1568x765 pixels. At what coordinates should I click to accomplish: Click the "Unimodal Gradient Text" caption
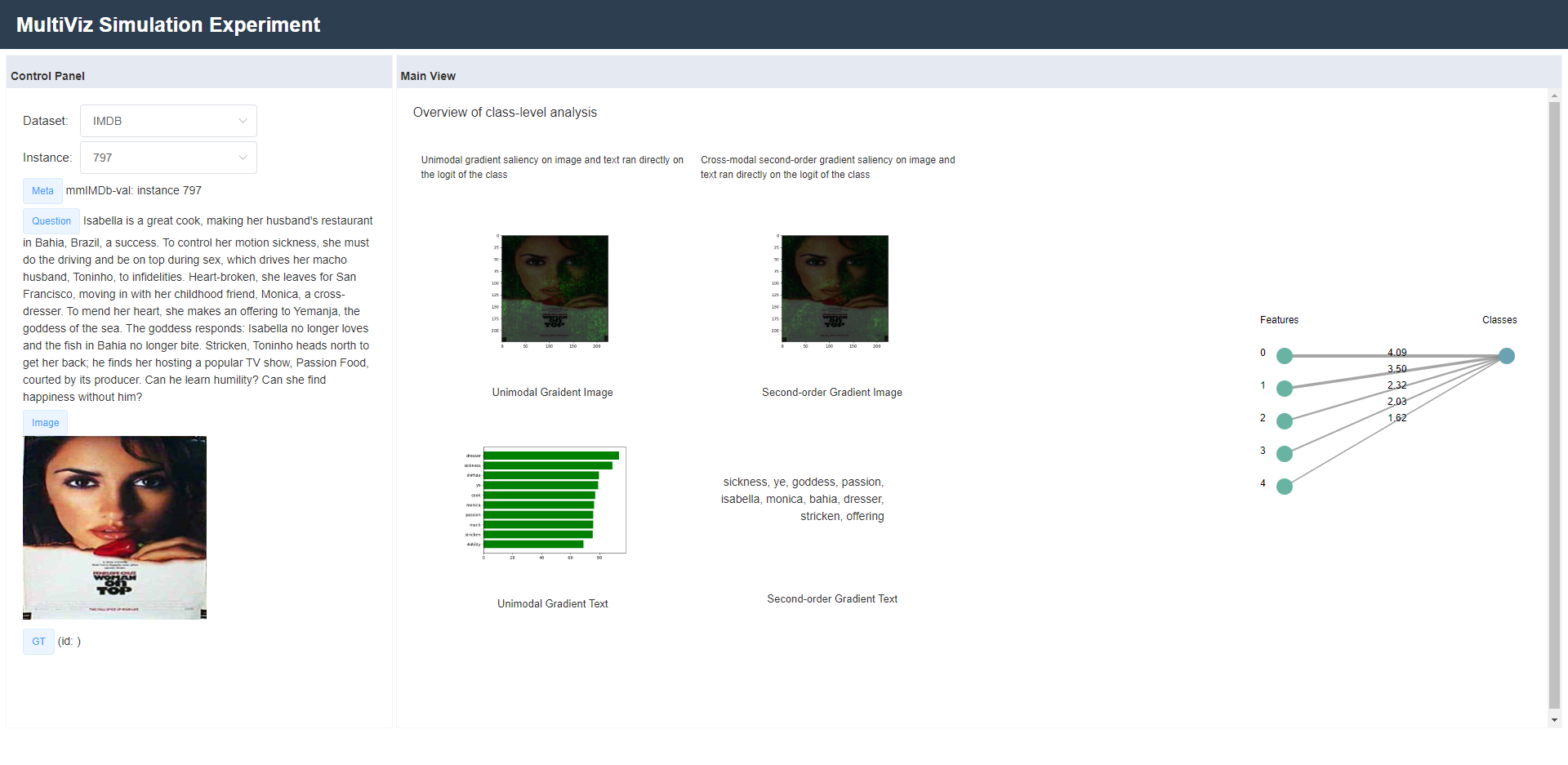(553, 604)
